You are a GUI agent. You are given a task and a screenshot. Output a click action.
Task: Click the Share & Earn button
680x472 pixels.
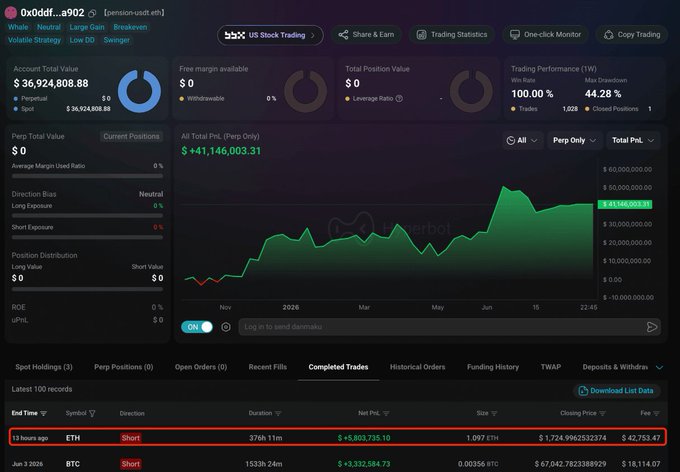pyautogui.click(x=366, y=35)
